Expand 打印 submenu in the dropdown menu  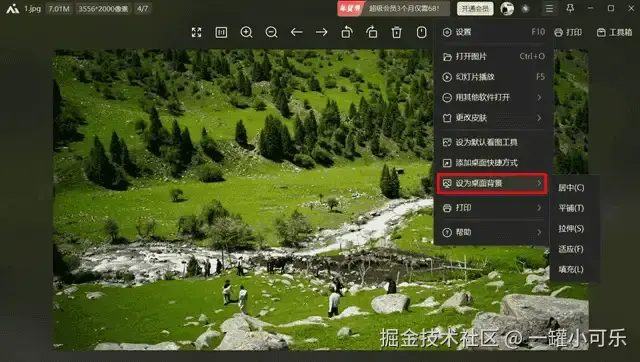[x=493, y=208]
